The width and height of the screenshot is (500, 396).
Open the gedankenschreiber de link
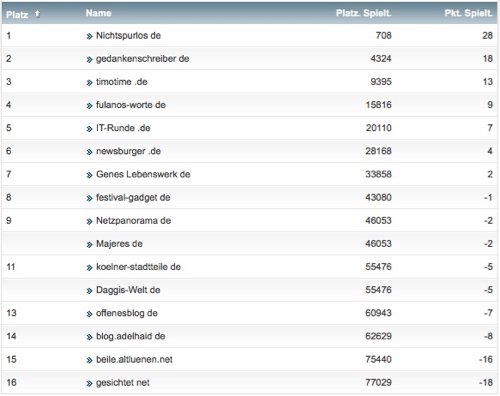click(x=143, y=59)
